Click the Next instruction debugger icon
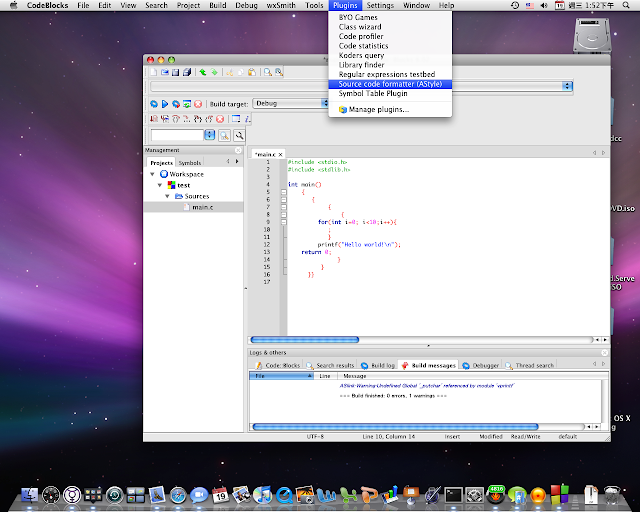This screenshot has height=512, width=640. [187, 119]
